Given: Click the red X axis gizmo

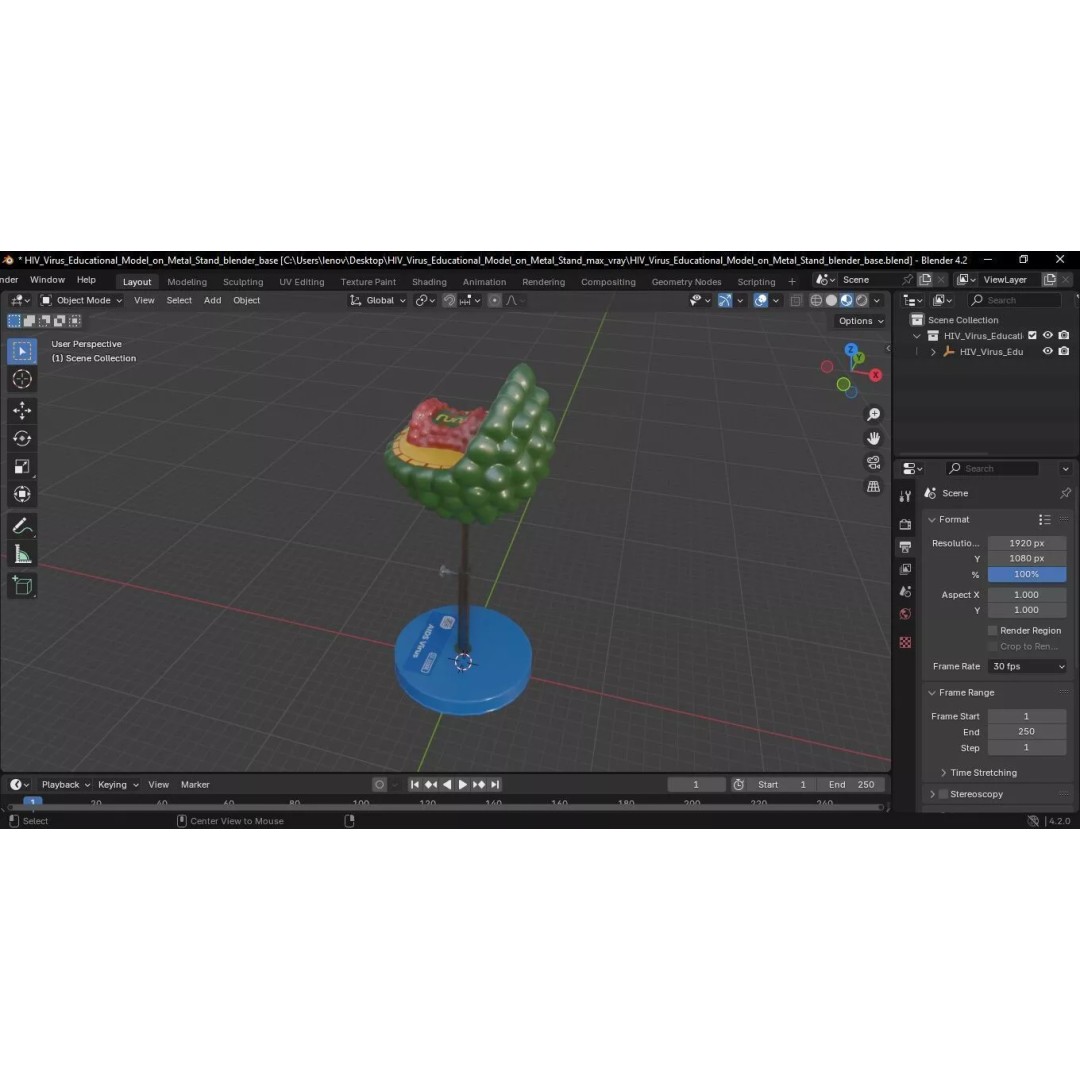Looking at the screenshot, I should pyautogui.click(x=875, y=375).
